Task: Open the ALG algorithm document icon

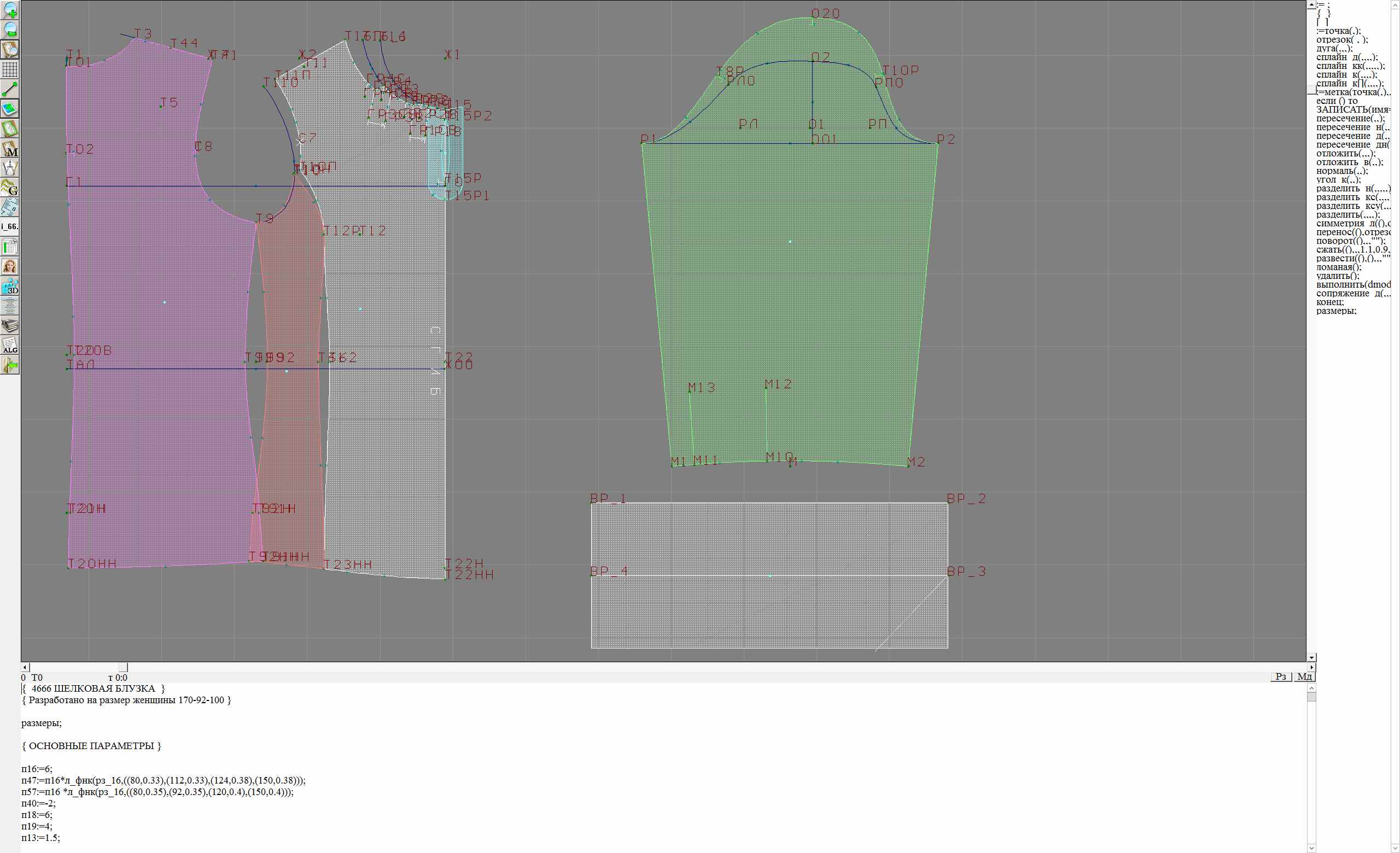Action: click(x=10, y=345)
